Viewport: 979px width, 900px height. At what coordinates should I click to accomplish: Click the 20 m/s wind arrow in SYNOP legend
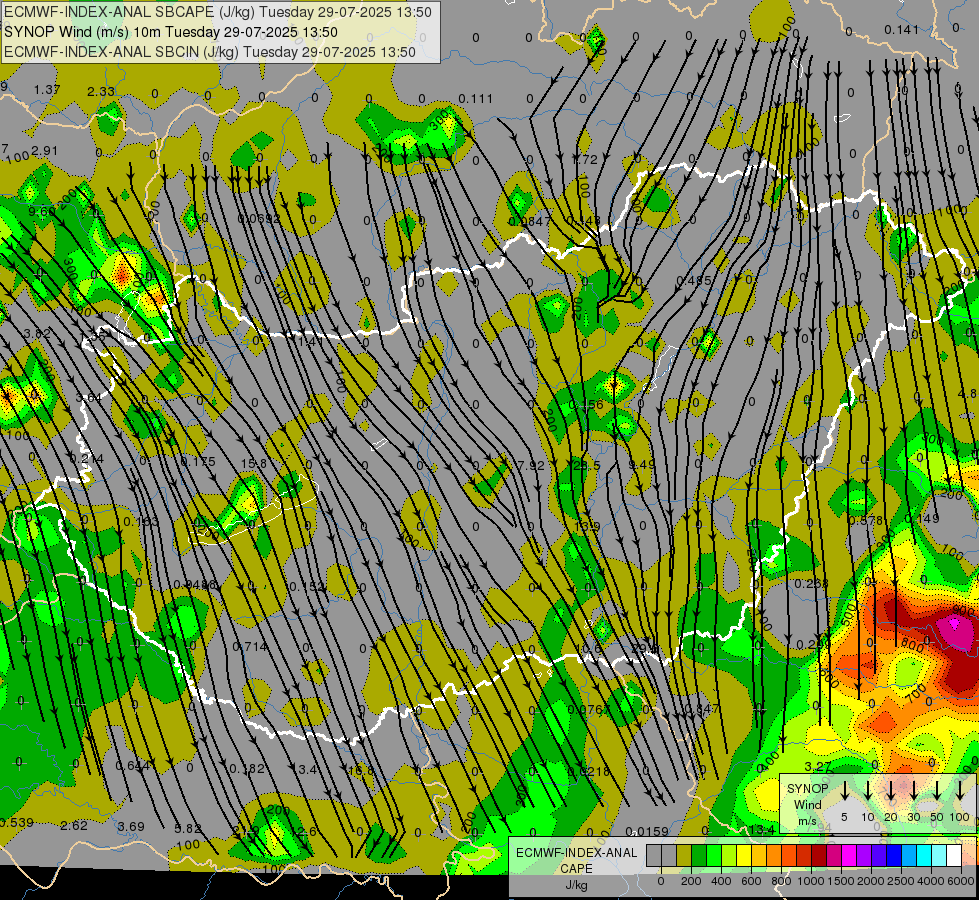click(890, 790)
